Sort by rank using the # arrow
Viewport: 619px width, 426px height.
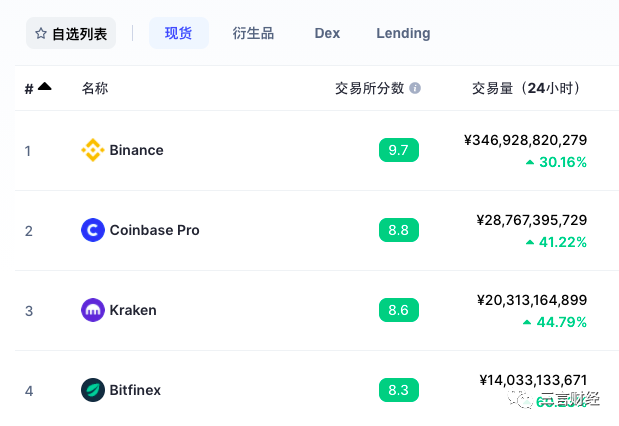click(44, 87)
